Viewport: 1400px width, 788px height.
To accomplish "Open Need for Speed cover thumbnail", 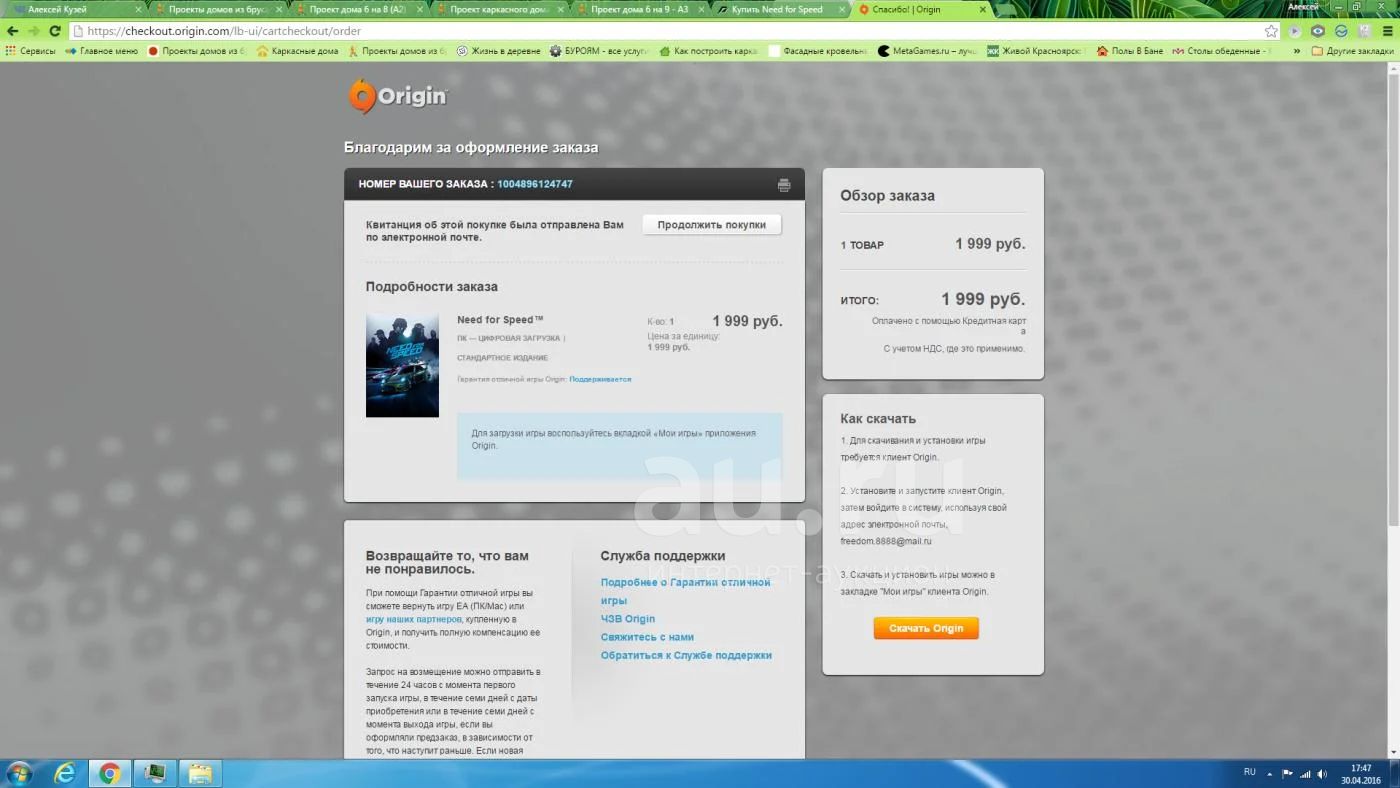I will click(x=402, y=365).
